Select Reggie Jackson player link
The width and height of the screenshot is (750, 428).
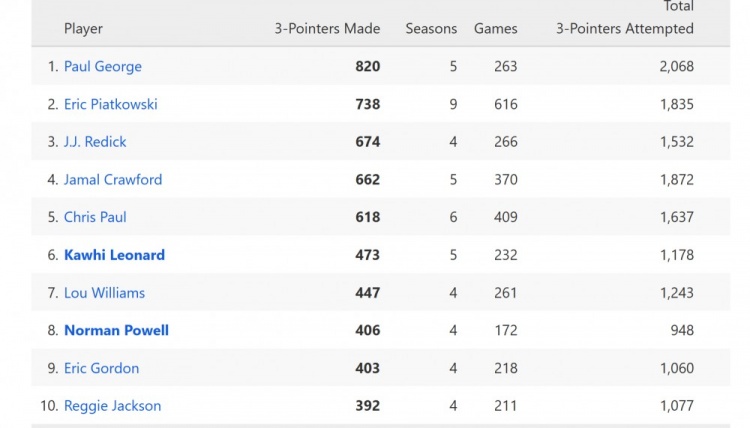pos(112,406)
